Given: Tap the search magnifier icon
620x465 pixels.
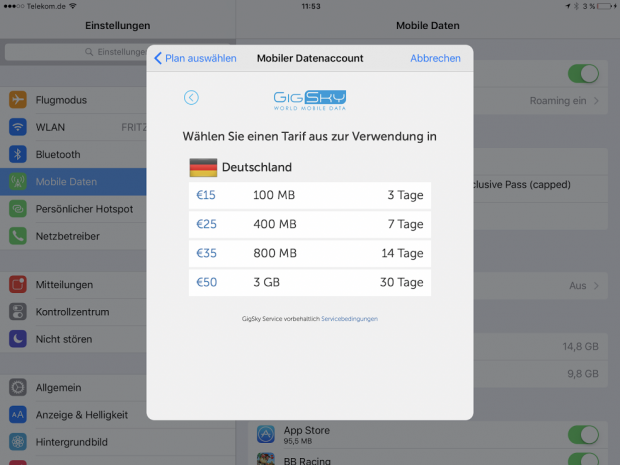Looking at the screenshot, I should click(x=89, y=52).
